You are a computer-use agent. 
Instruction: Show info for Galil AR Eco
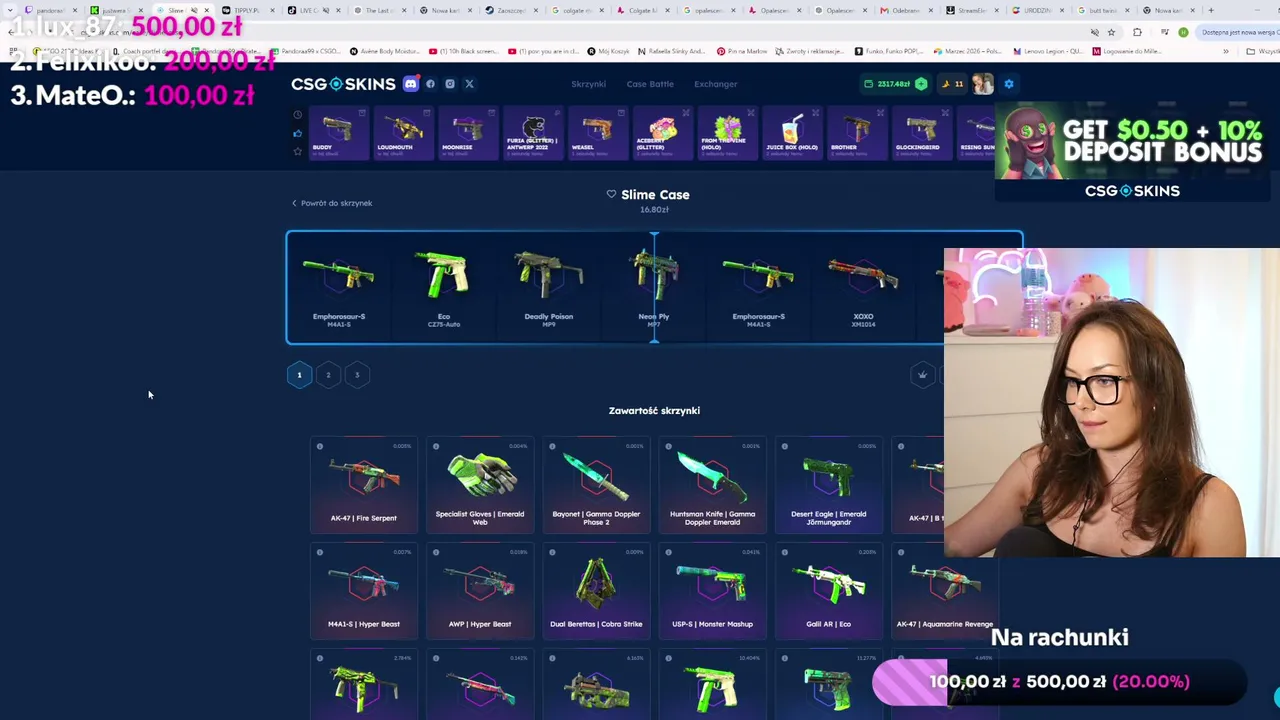pos(784,552)
